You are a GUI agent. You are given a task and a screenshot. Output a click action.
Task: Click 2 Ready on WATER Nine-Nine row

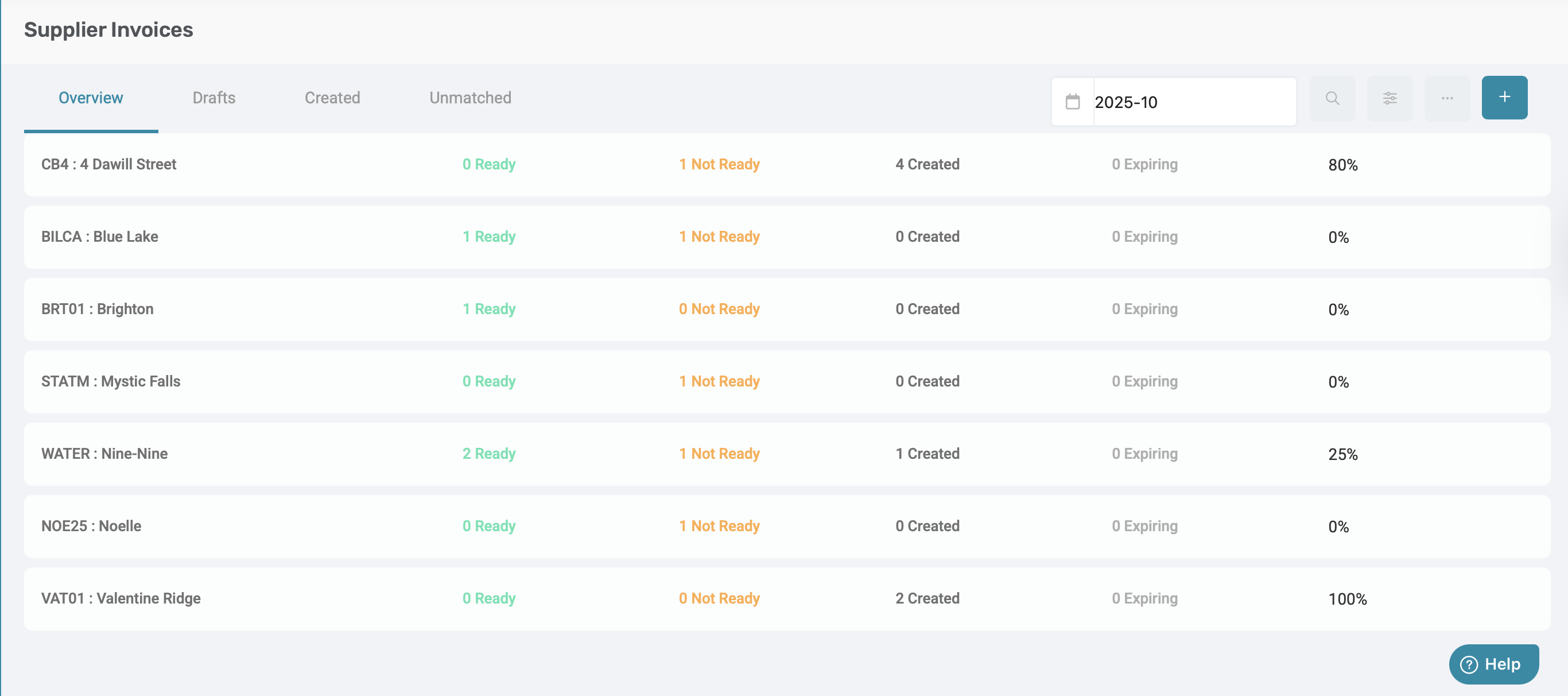pos(489,454)
